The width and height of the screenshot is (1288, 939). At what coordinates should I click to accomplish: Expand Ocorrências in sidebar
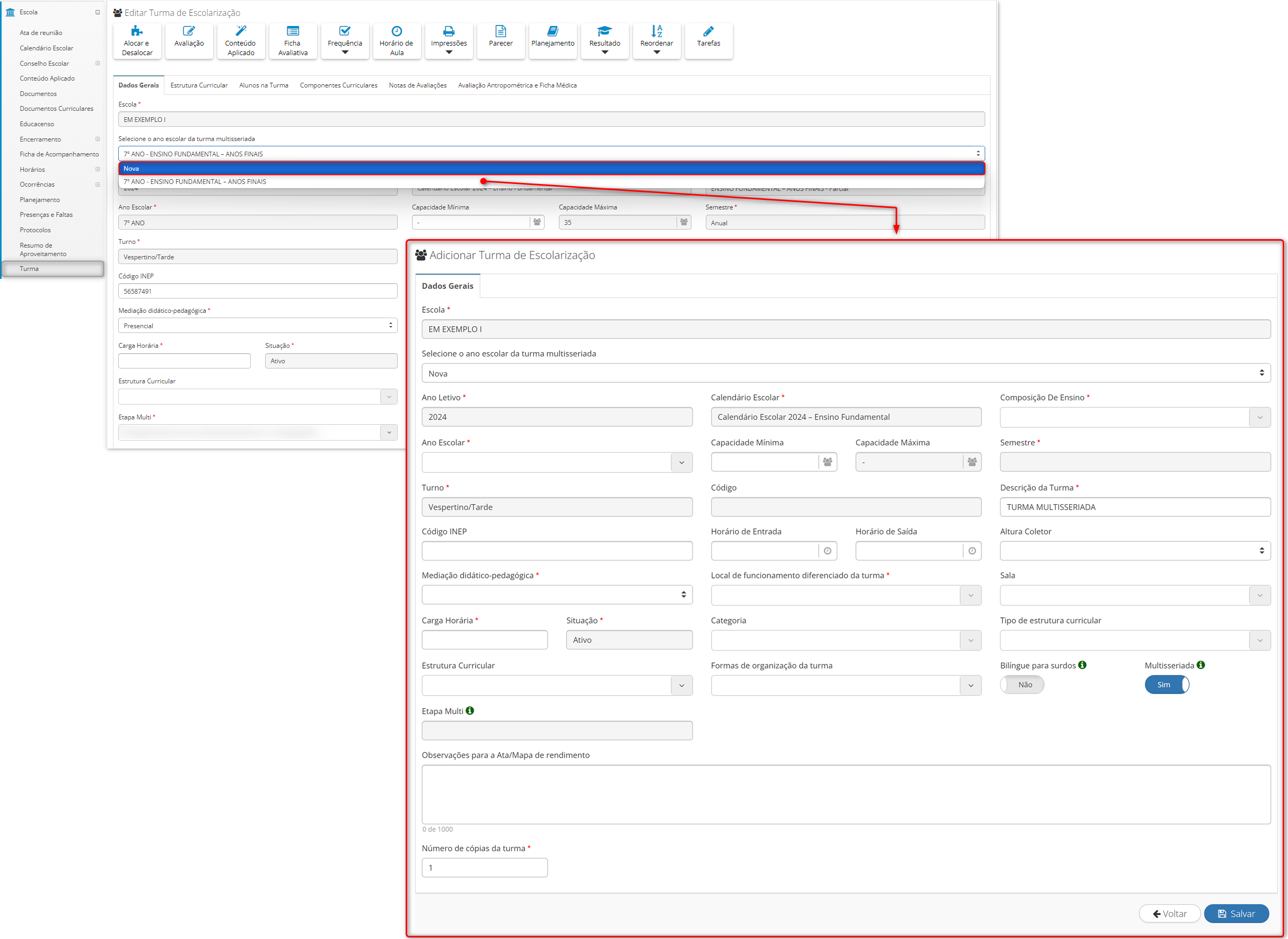click(x=98, y=184)
